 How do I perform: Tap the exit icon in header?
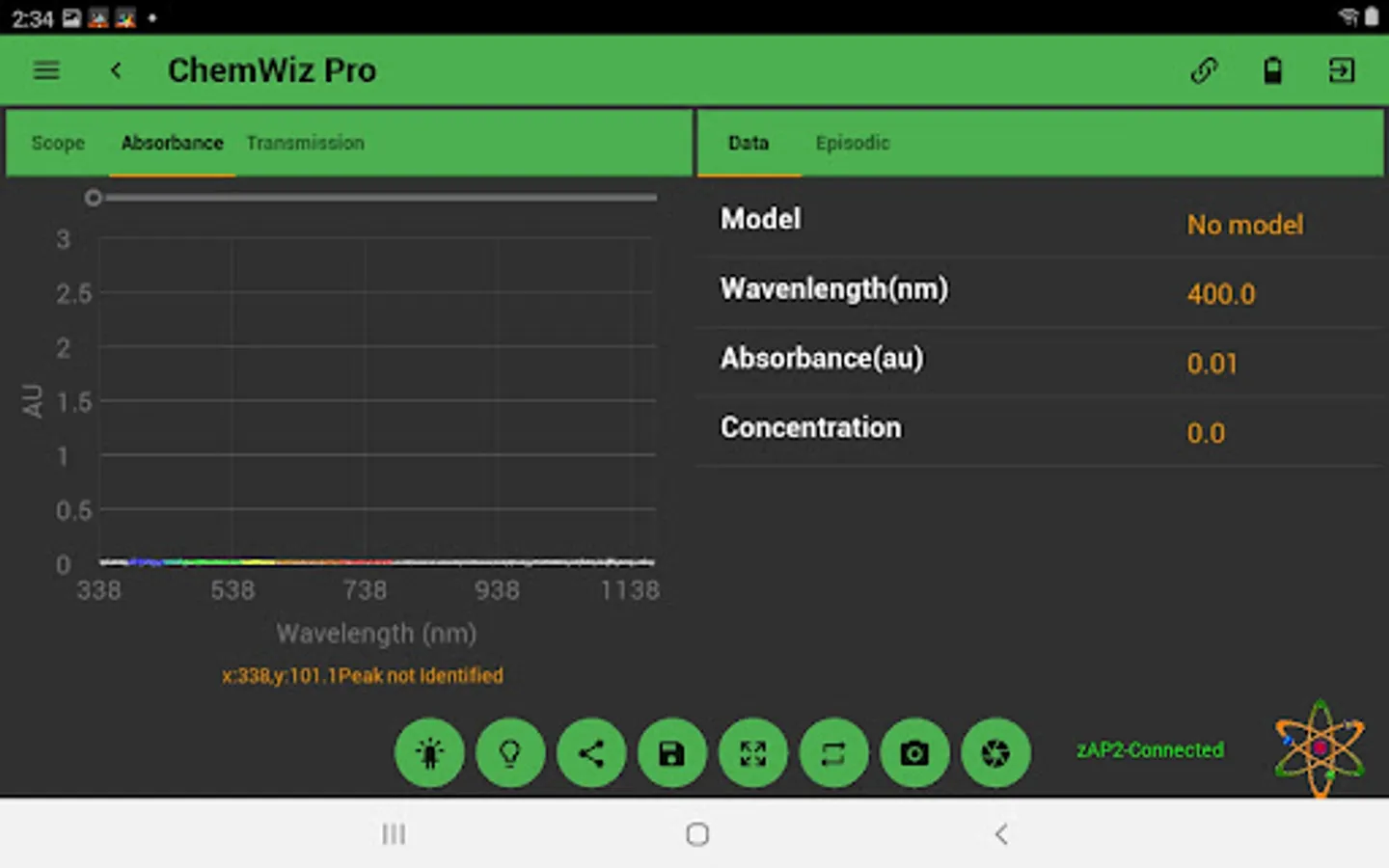pos(1342,70)
